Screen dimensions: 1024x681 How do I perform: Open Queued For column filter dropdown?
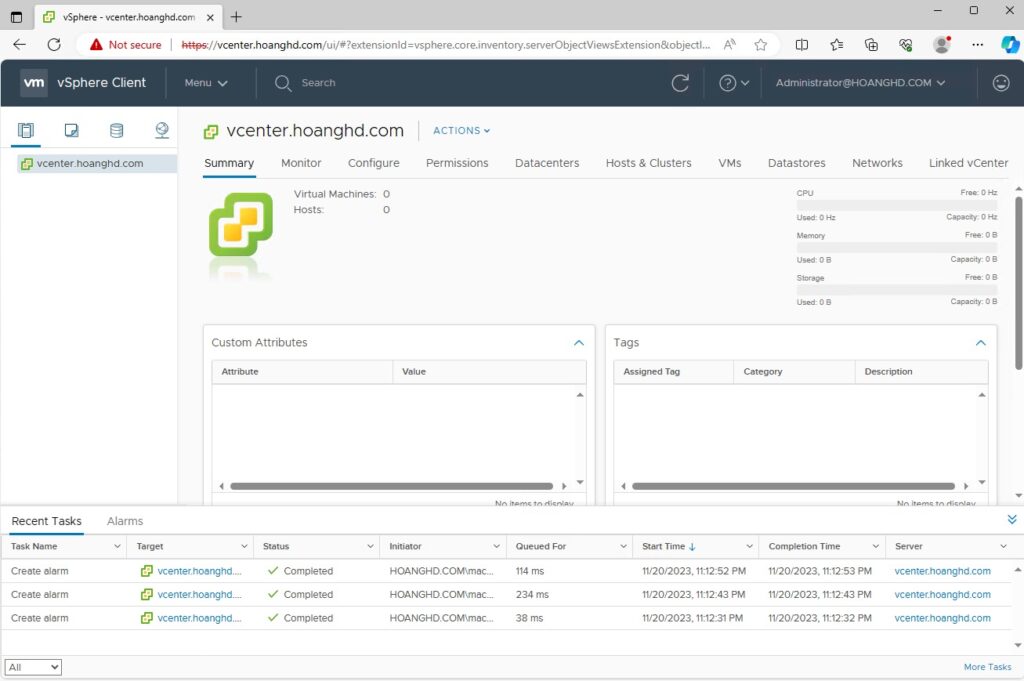[623, 546]
